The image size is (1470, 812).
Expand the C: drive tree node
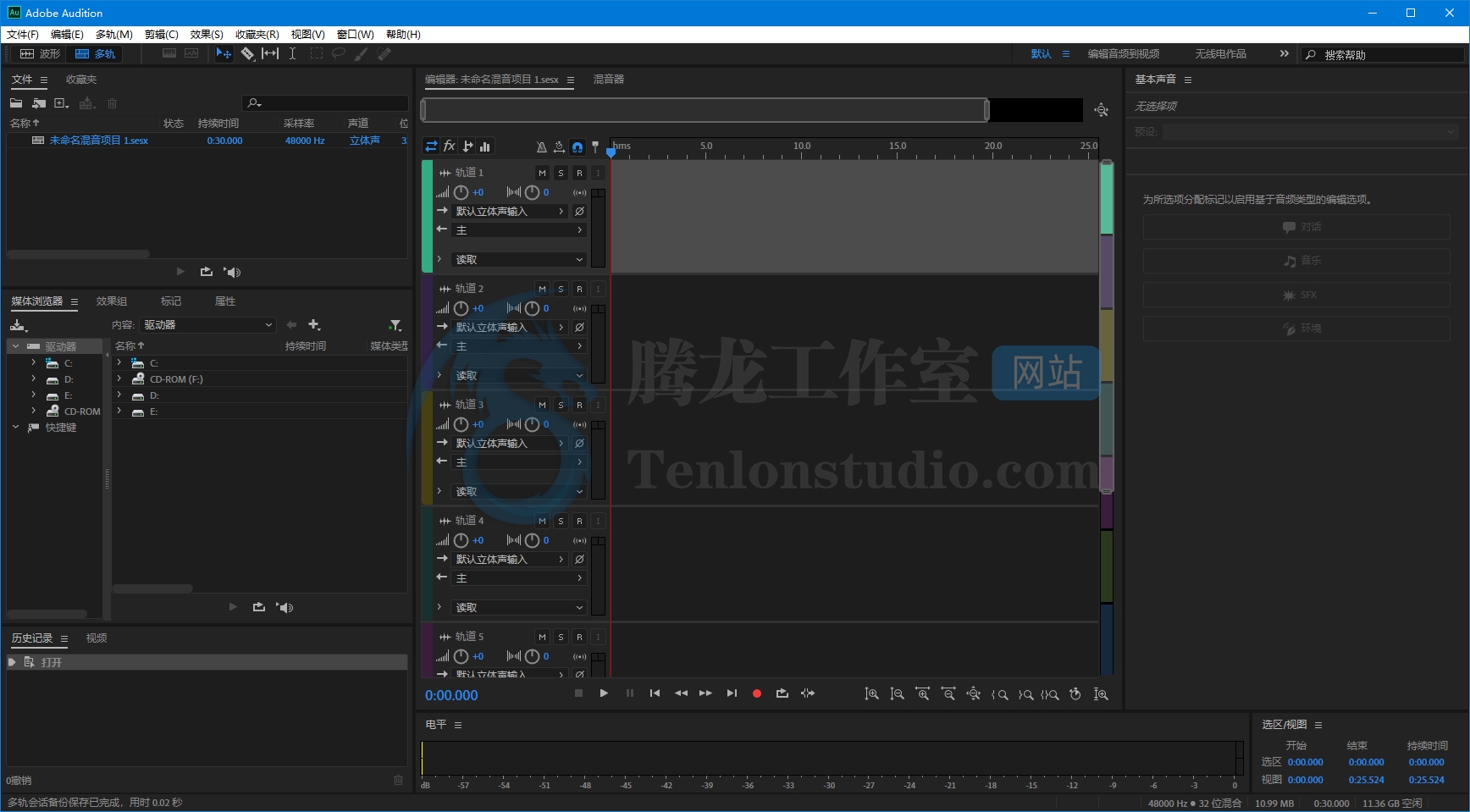34,362
